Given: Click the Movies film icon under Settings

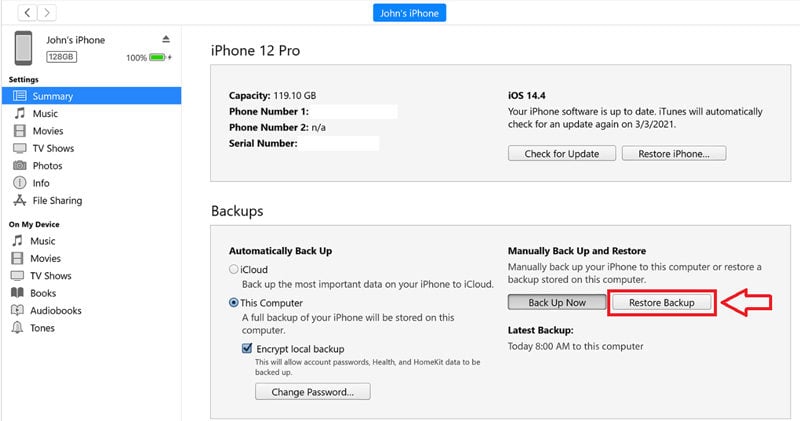Looking at the screenshot, I should (x=18, y=131).
